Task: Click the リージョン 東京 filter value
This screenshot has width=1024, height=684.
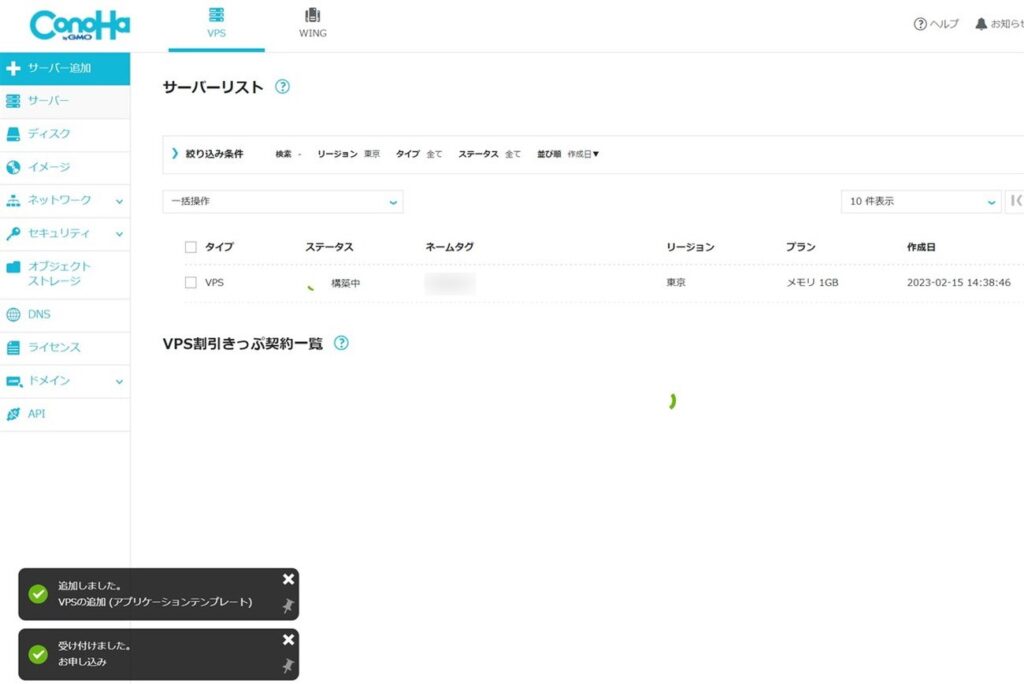Action: click(x=348, y=154)
